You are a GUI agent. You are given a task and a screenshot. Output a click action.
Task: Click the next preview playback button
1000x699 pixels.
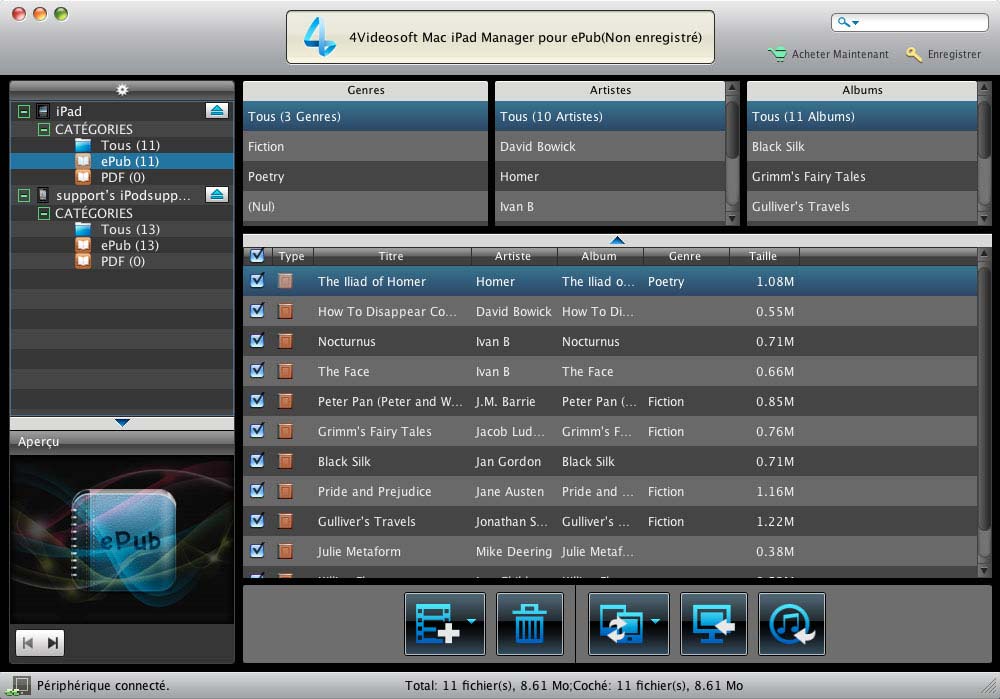click(52, 642)
